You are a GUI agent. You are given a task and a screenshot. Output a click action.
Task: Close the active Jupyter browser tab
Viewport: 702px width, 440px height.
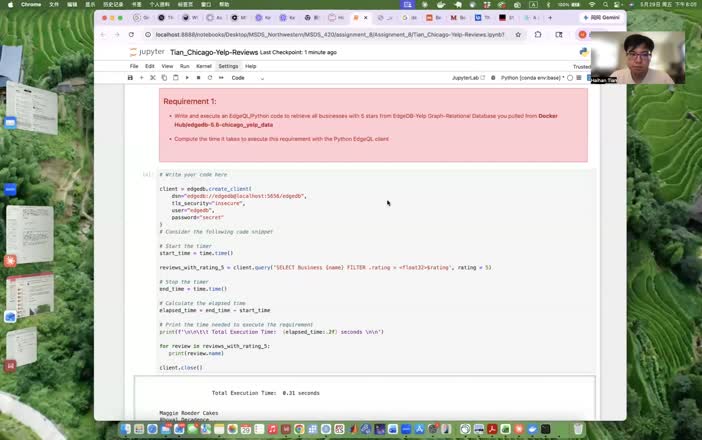[x=366, y=18]
